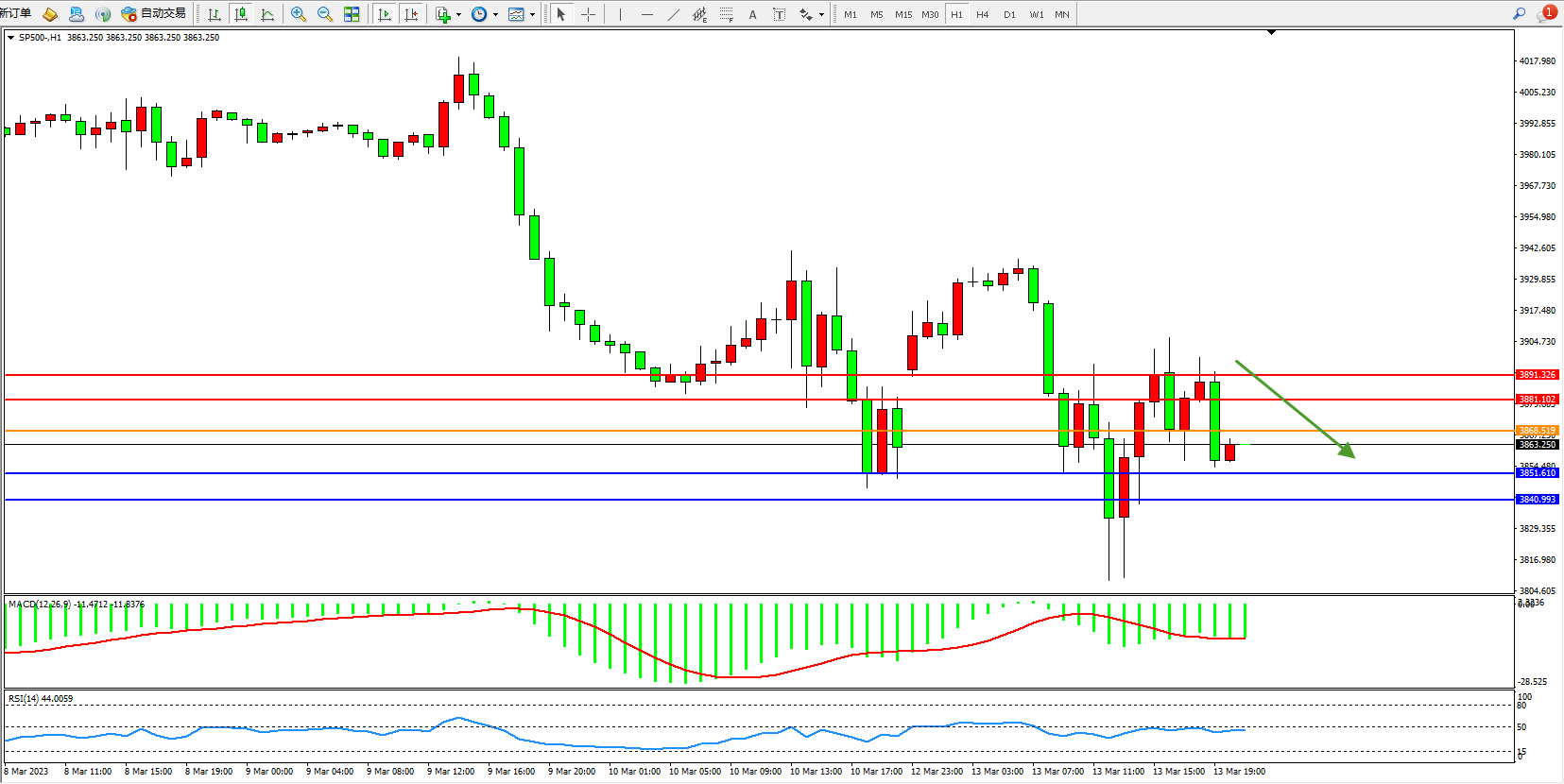The height and width of the screenshot is (784, 1564).
Task: Switch chart to bar chart mode
Action: 215,14
